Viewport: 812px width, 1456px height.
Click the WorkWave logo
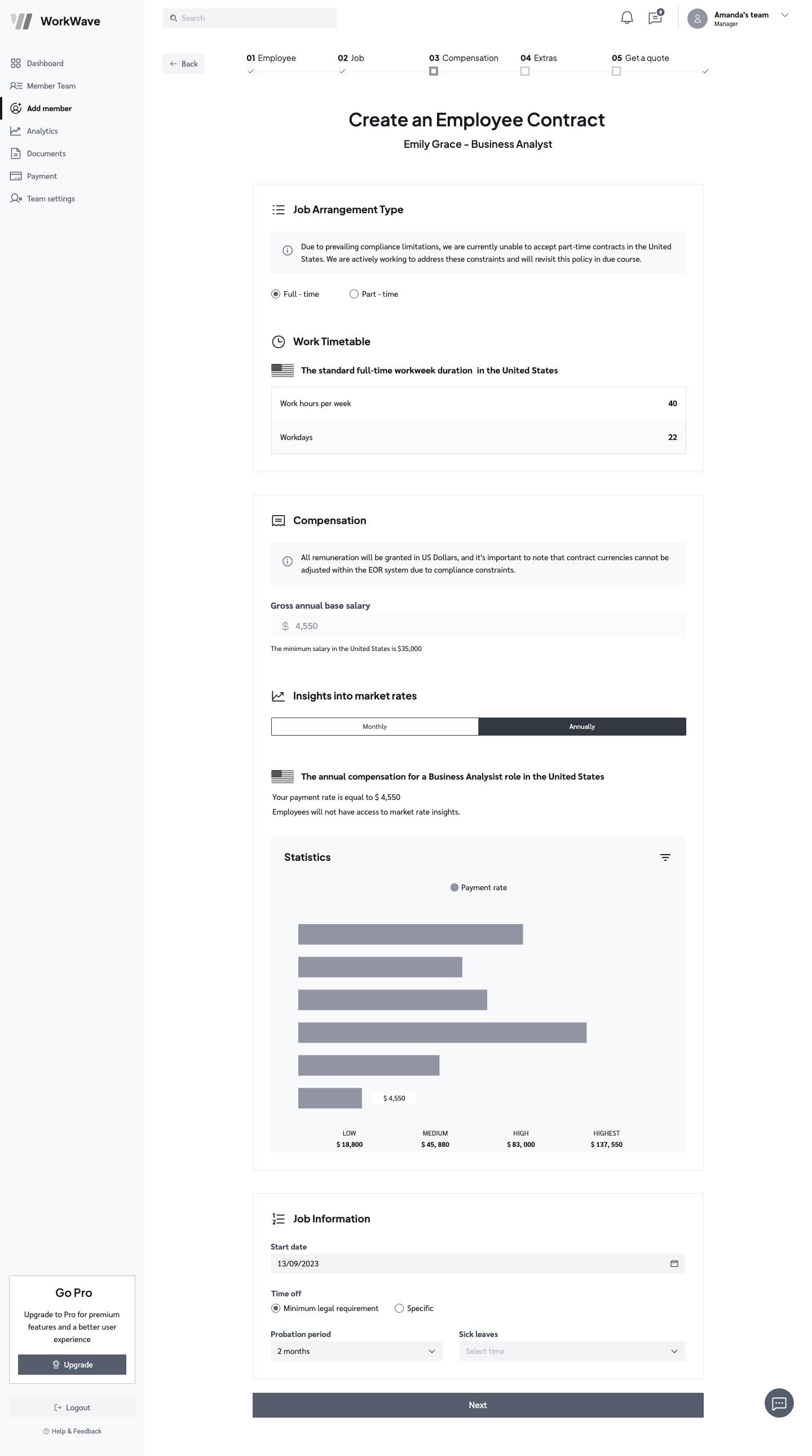coord(55,21)
